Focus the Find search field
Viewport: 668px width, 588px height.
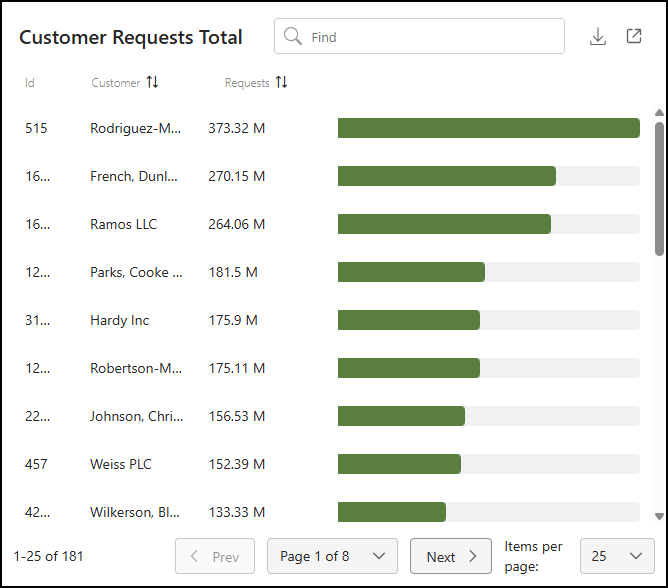419,36
